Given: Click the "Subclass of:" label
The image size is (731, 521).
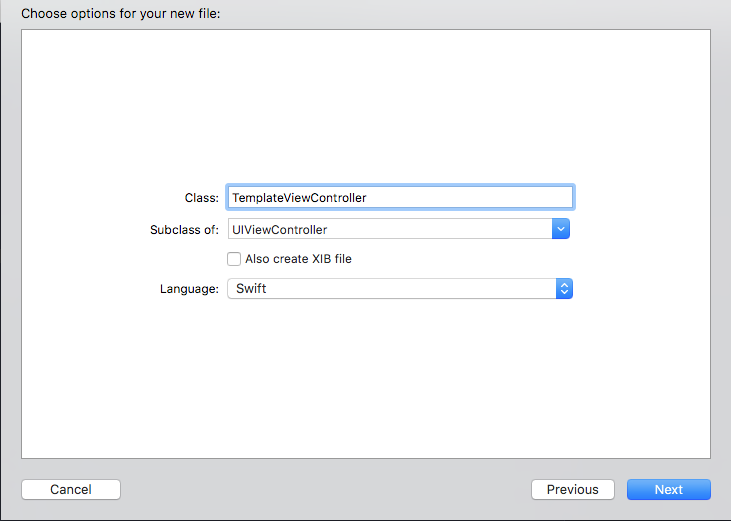Looking at the screenshot, I should tap(183, 229).
